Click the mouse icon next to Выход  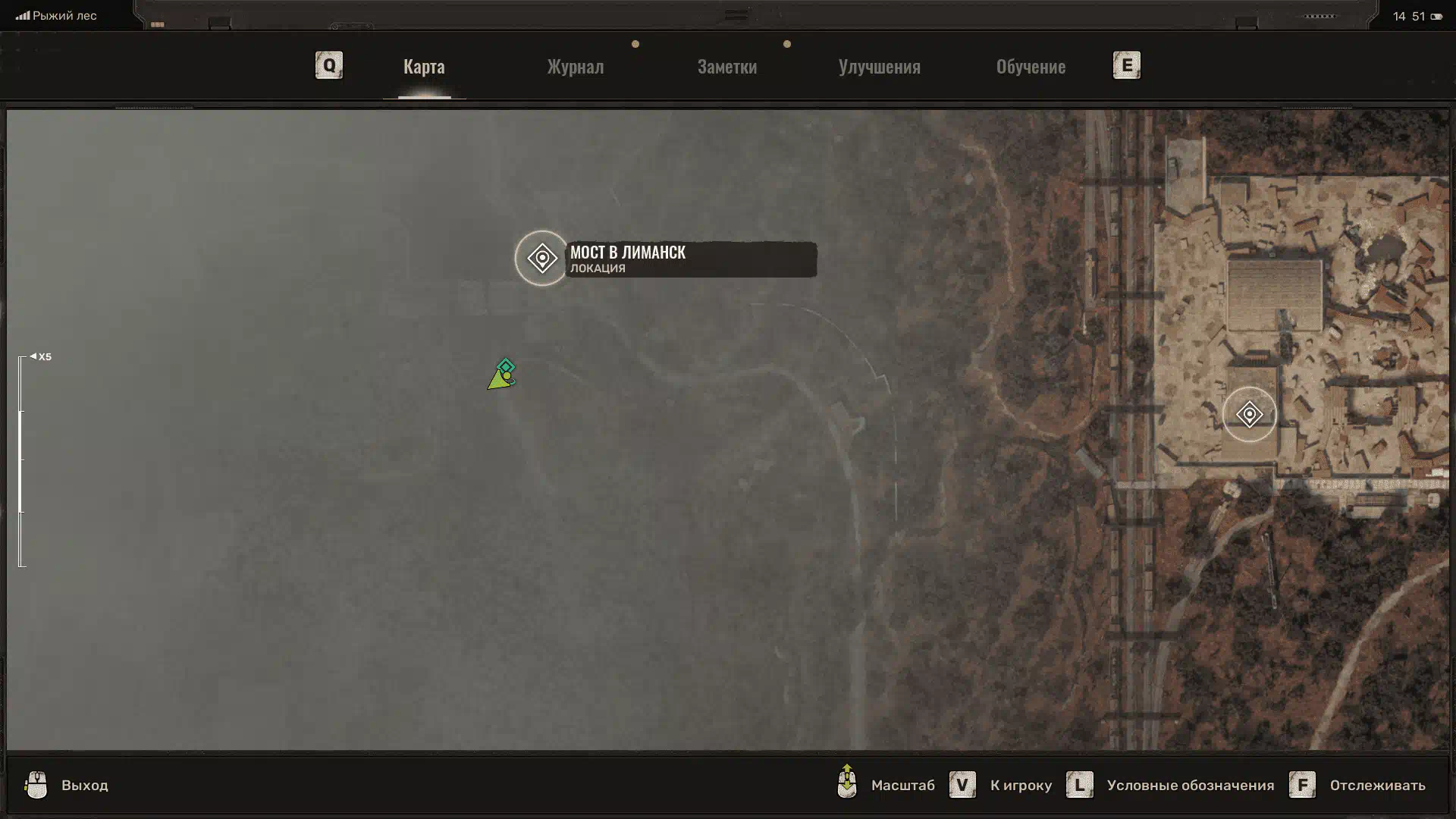[36, 785]
